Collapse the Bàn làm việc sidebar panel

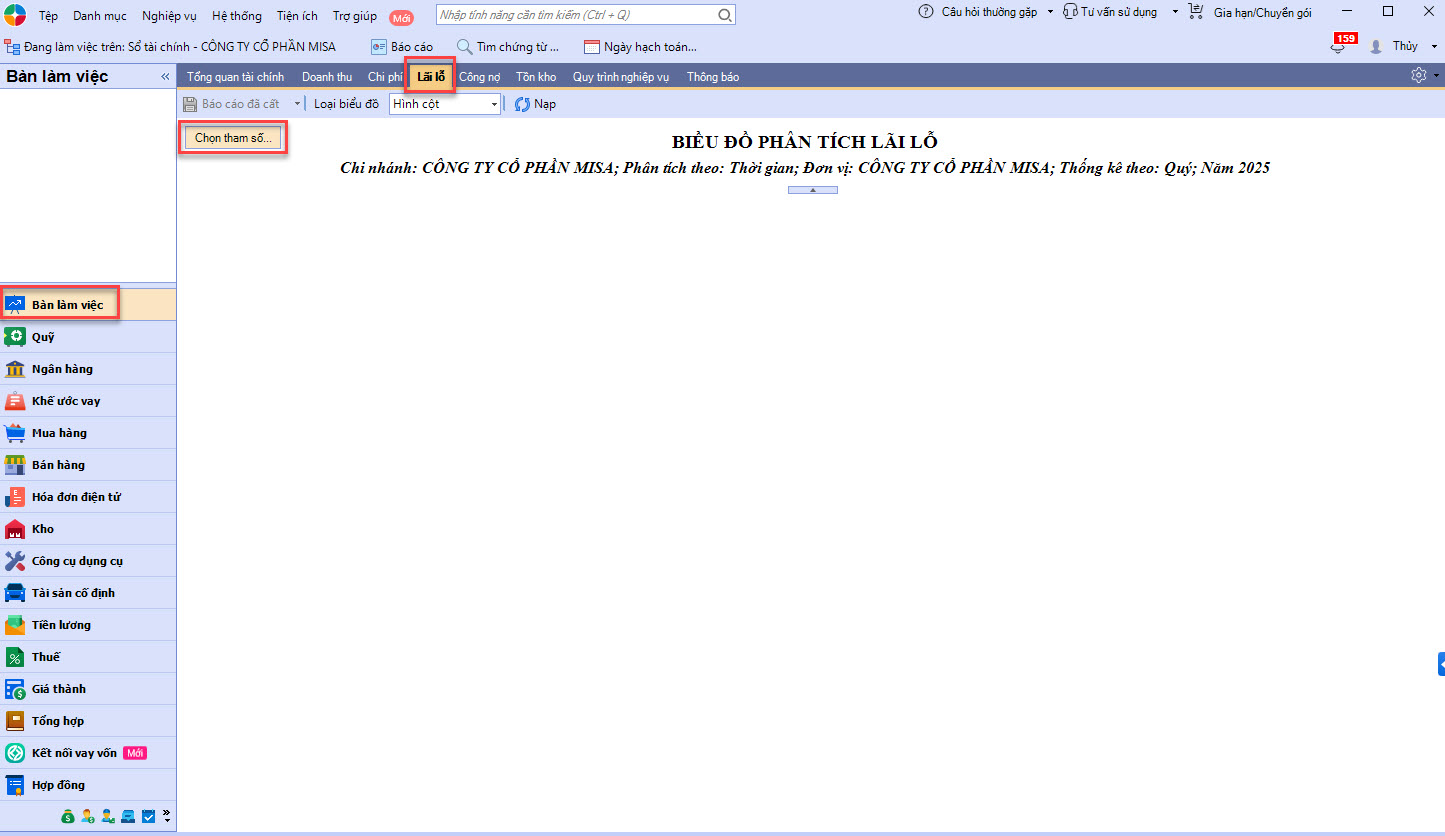tap(165, 77)
